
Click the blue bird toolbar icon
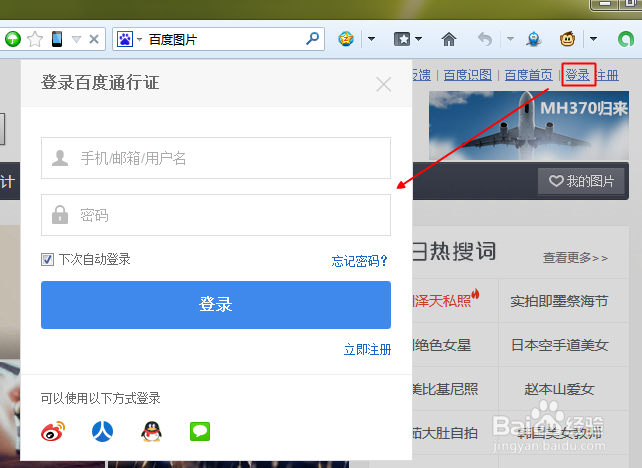click(534, 39)
